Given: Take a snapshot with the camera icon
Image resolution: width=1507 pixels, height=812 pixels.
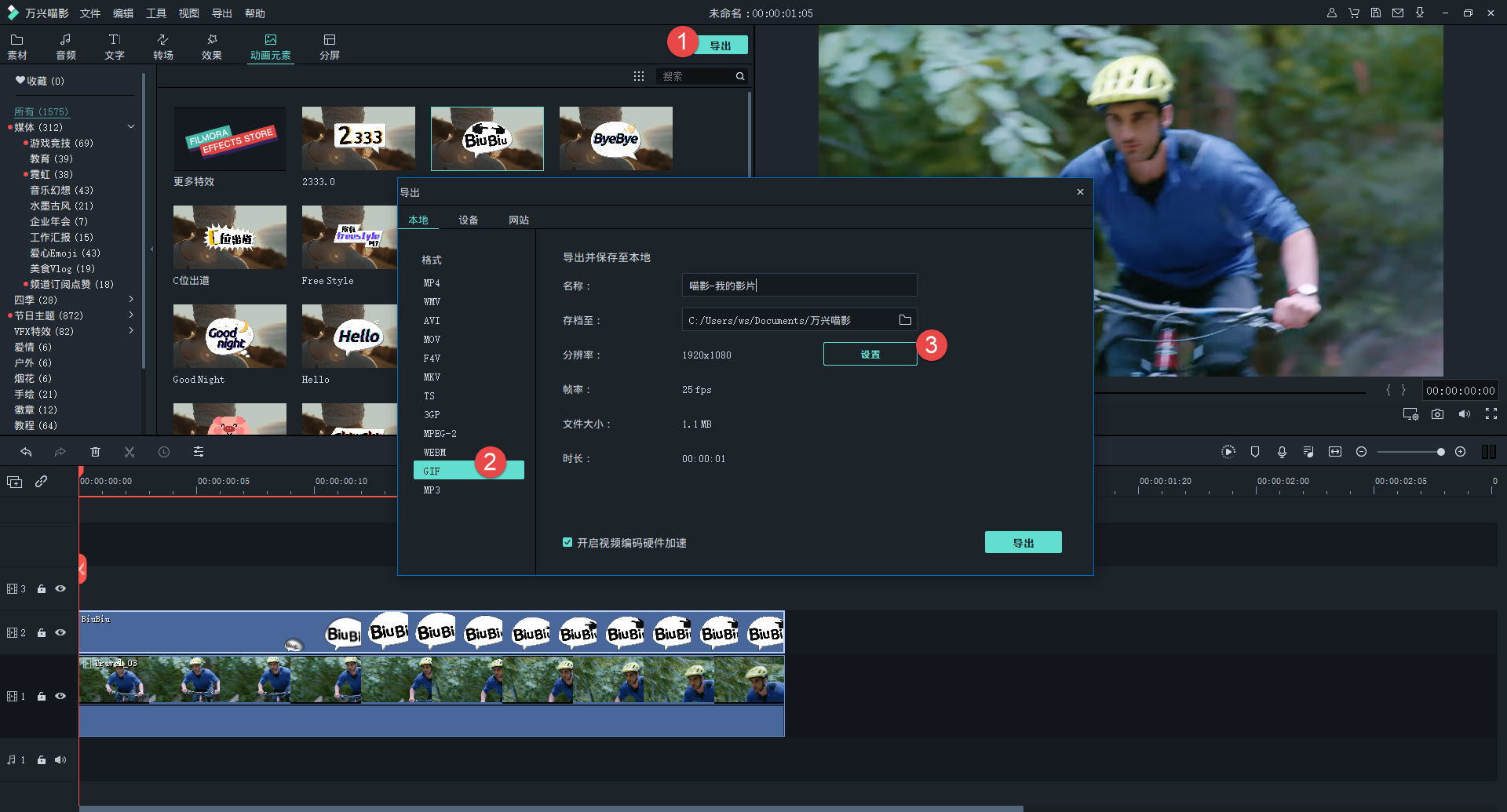Looking at the screenshot, I should point(1437,414).
